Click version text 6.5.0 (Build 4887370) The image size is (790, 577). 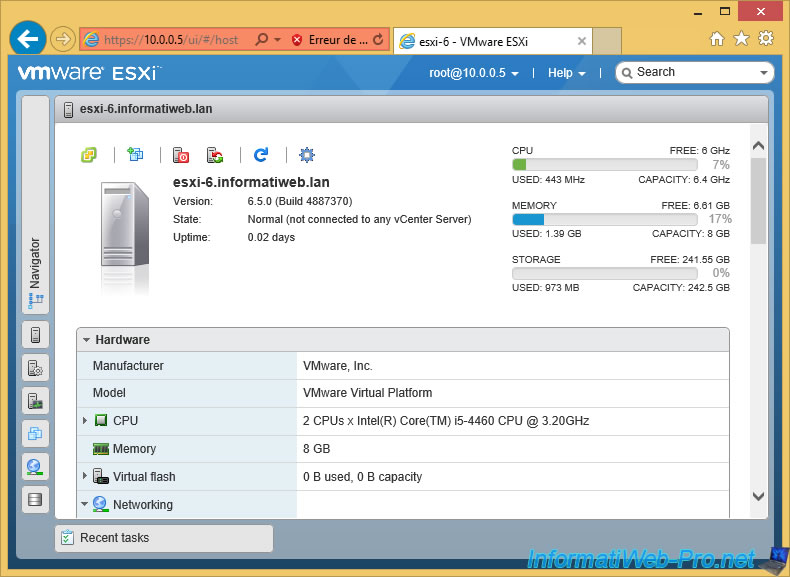tap(300, 202)
